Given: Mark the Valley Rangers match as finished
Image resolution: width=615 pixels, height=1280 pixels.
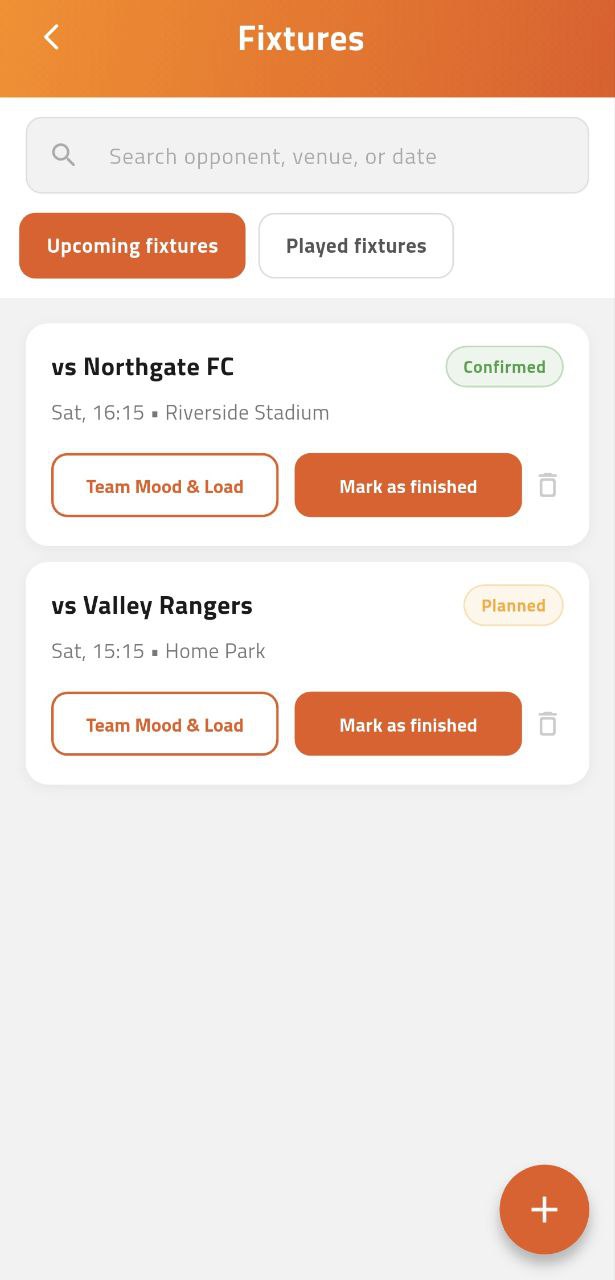Looking at the screenshot, I should [407, 724].
